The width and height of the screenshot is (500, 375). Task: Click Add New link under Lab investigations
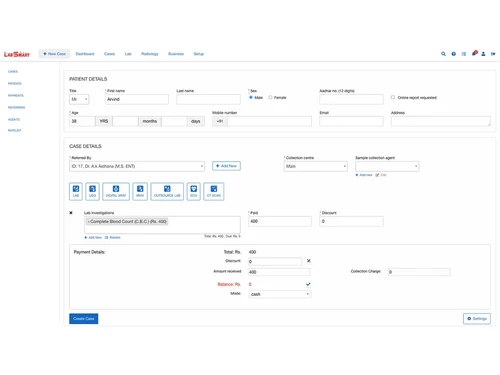click(x=93, y=238)
